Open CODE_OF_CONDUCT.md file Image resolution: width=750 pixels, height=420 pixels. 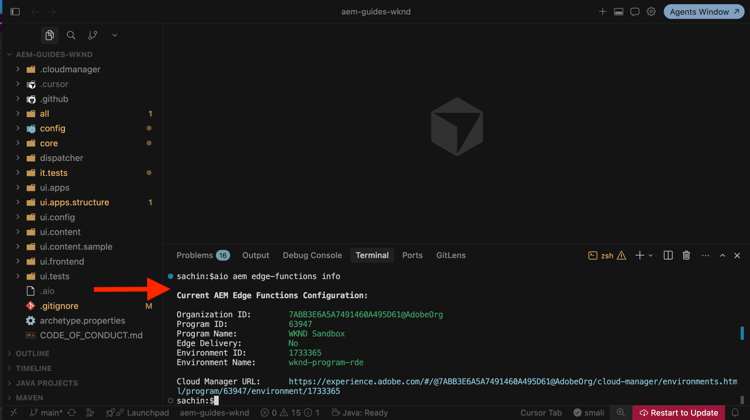pos(91,335)
